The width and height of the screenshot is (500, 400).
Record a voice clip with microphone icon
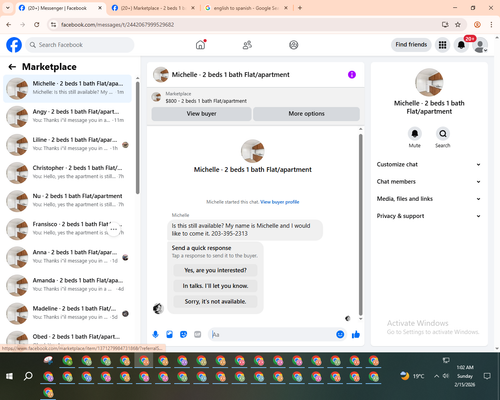point(155,334)
